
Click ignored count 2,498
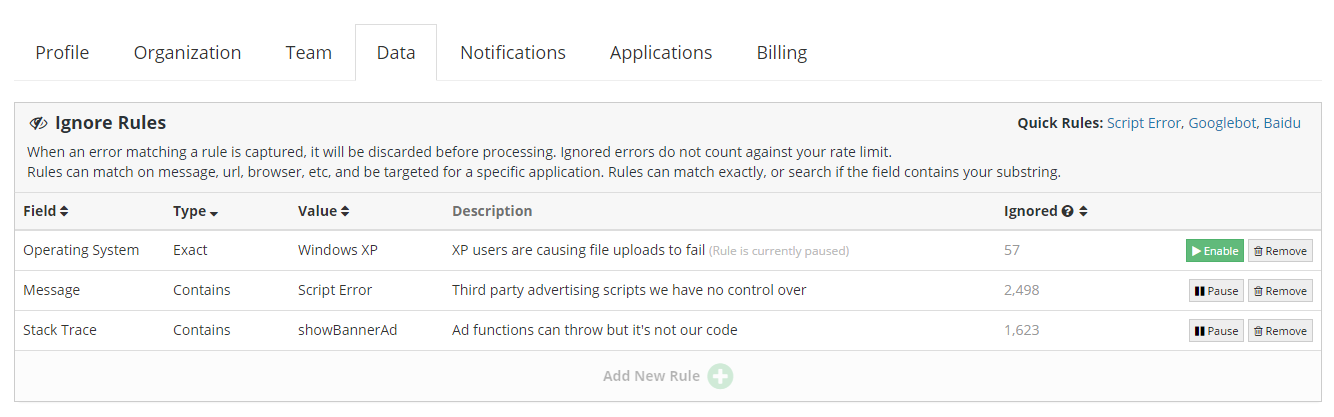[1022, 290]
